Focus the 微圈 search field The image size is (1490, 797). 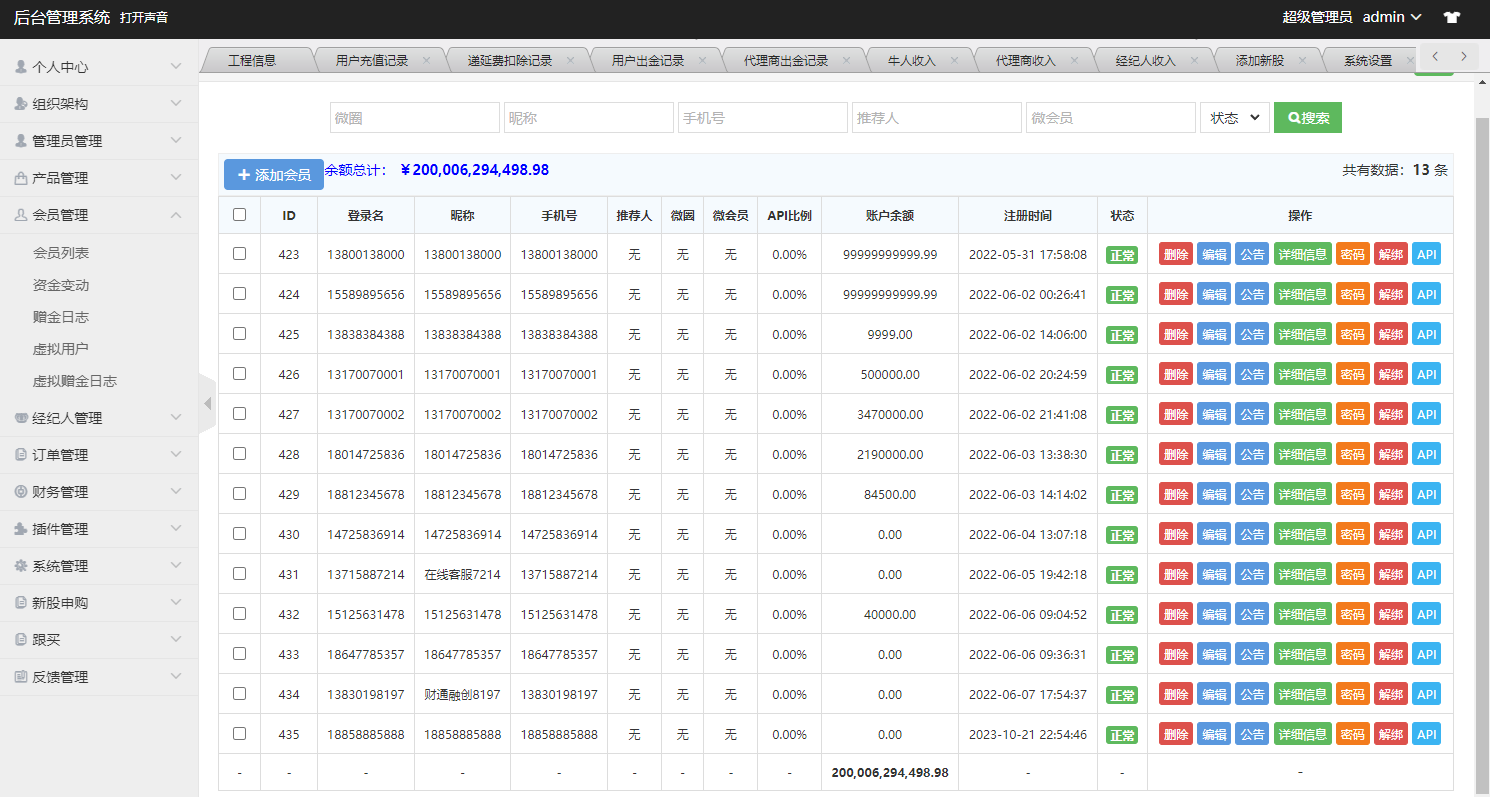[x=415, y=118]
